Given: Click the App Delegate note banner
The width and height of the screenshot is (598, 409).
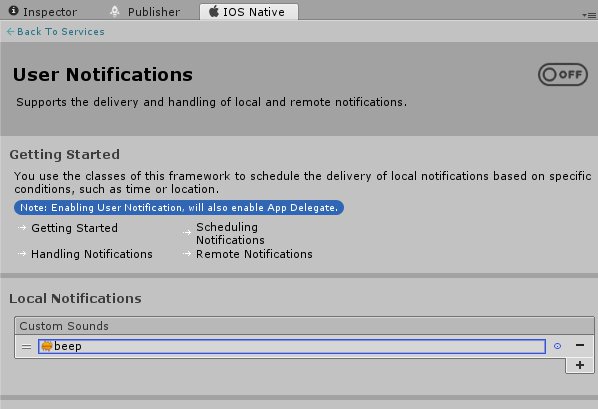Looking at the screenshot, I should (x=179, y=208).
